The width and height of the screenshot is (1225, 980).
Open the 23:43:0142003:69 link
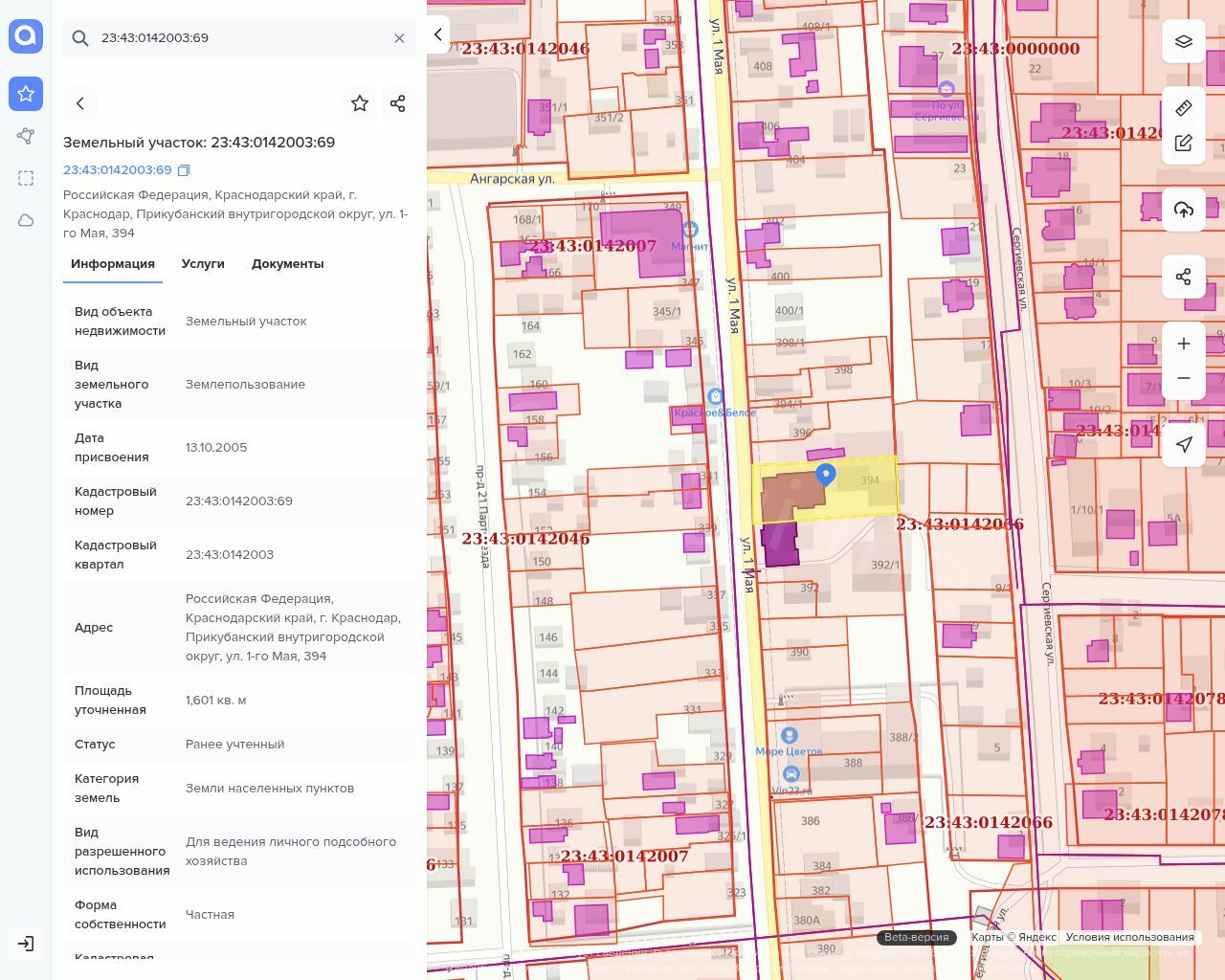117,169
